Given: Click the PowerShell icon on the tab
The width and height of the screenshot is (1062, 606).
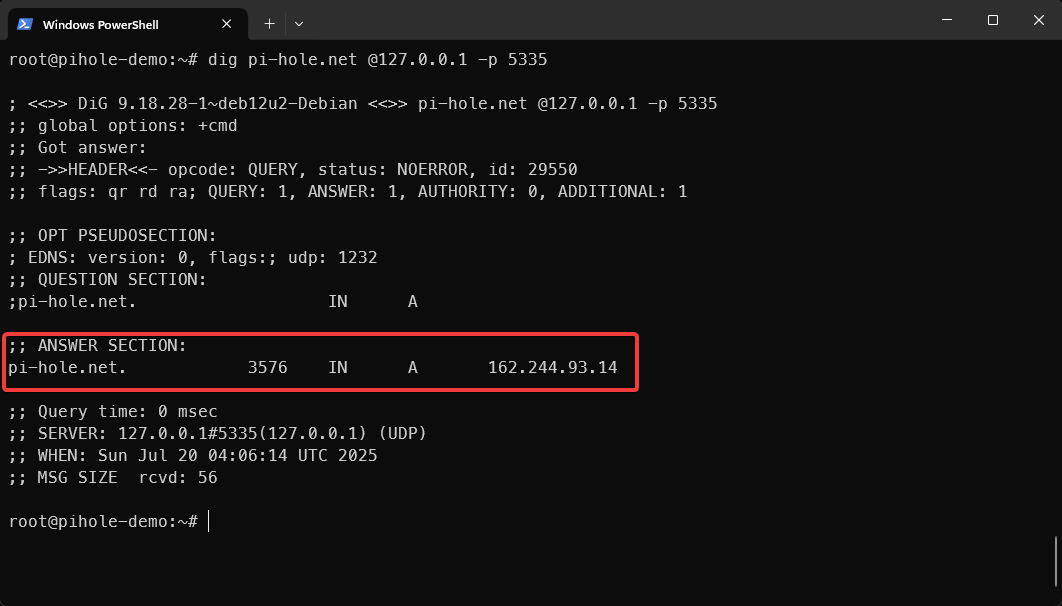Looking at the screenshot, I should tap(24, 24).
